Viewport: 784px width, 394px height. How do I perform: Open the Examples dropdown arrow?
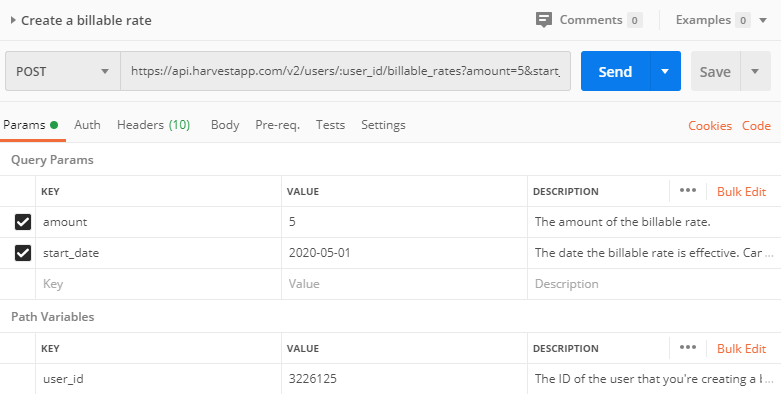pyautogui.click(x=762, y=20)
